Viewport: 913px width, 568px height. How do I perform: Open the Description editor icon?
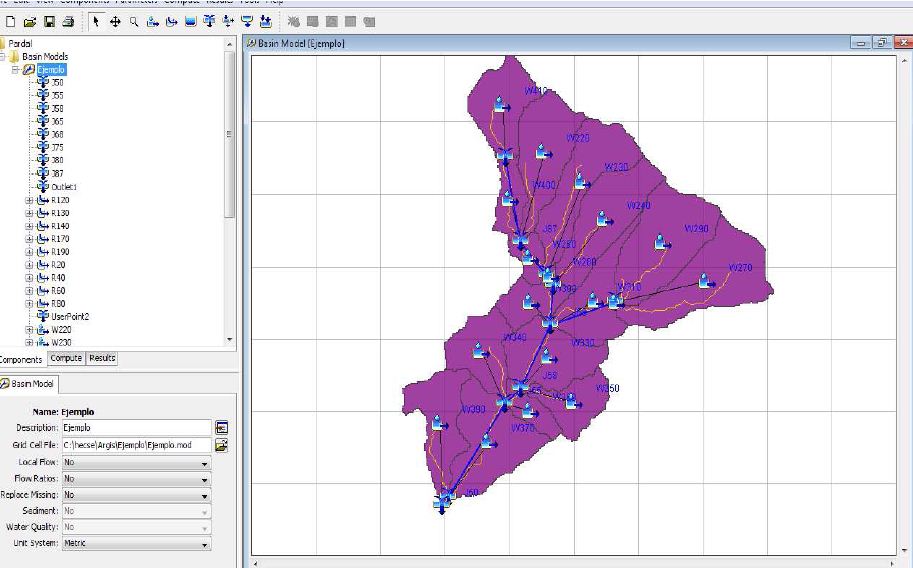222,428
